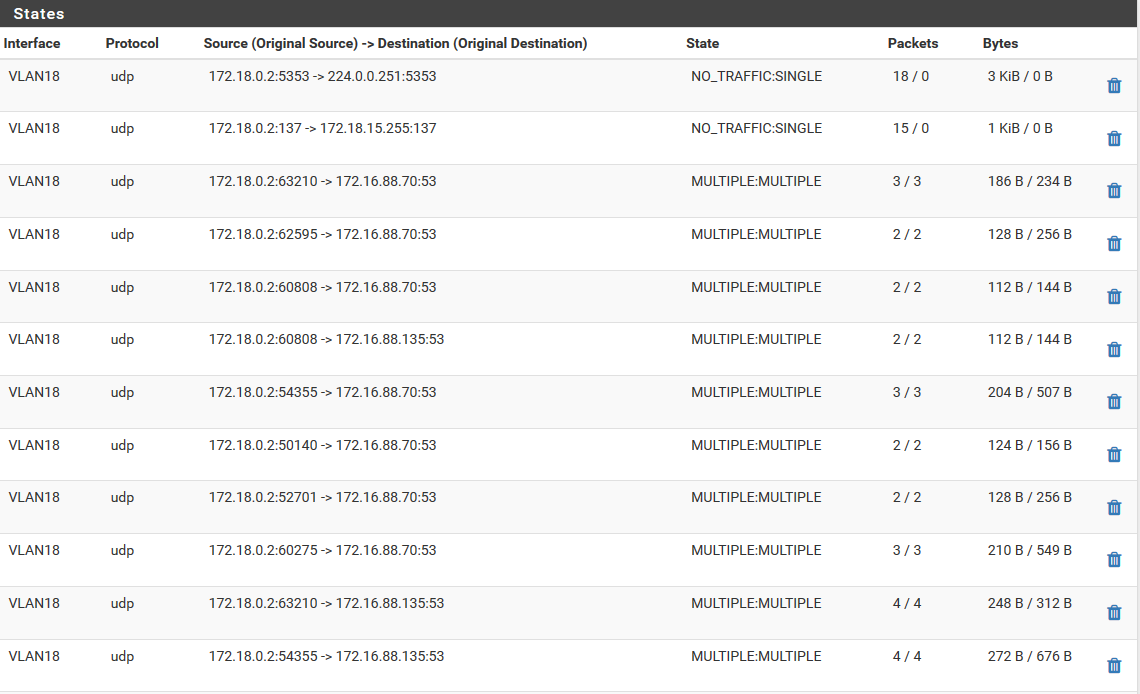Screen dimensions: 1140x694
Task: Click MULTIPLE:MULTIPLE in the 62595 row
Action: [756, 235]
